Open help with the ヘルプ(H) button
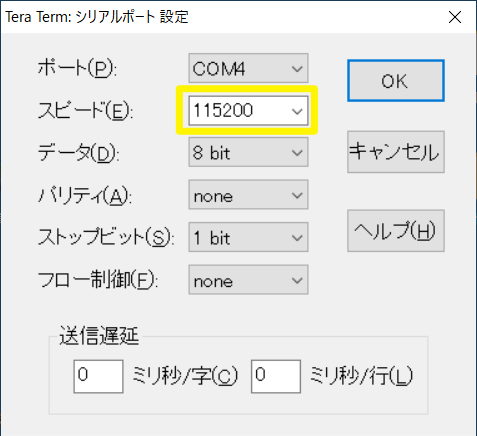Viewport: 477px width, 436px height. (x=396, y=231)
